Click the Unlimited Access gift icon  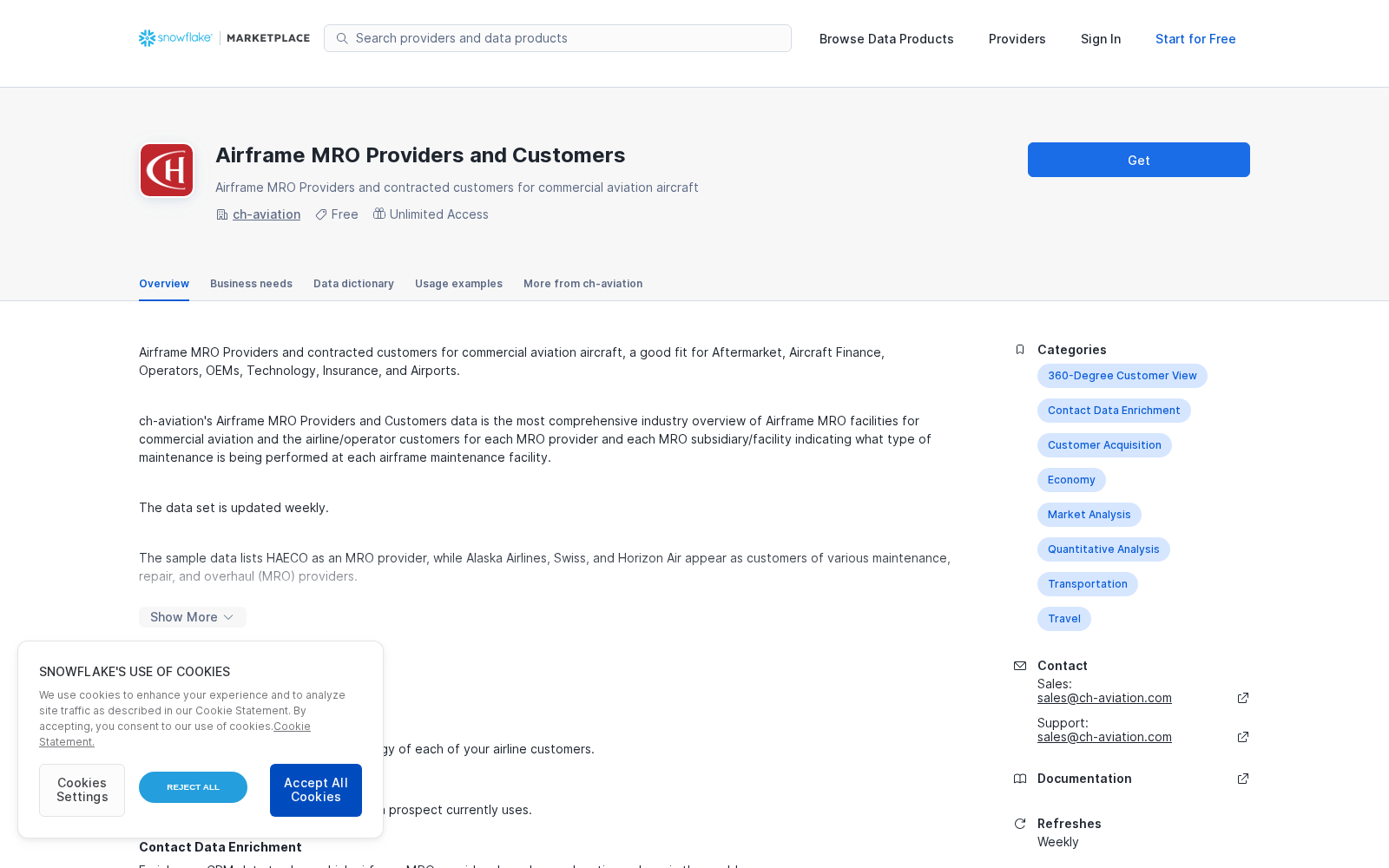click(x=379, y=214)
